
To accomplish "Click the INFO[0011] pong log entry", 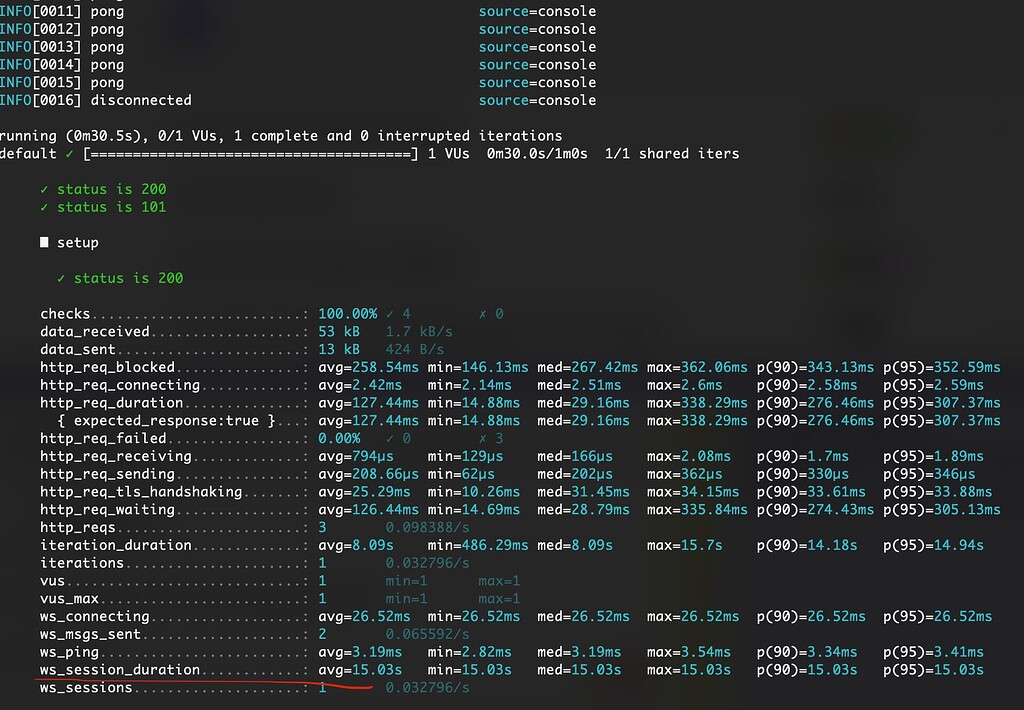I will (62, 12).
